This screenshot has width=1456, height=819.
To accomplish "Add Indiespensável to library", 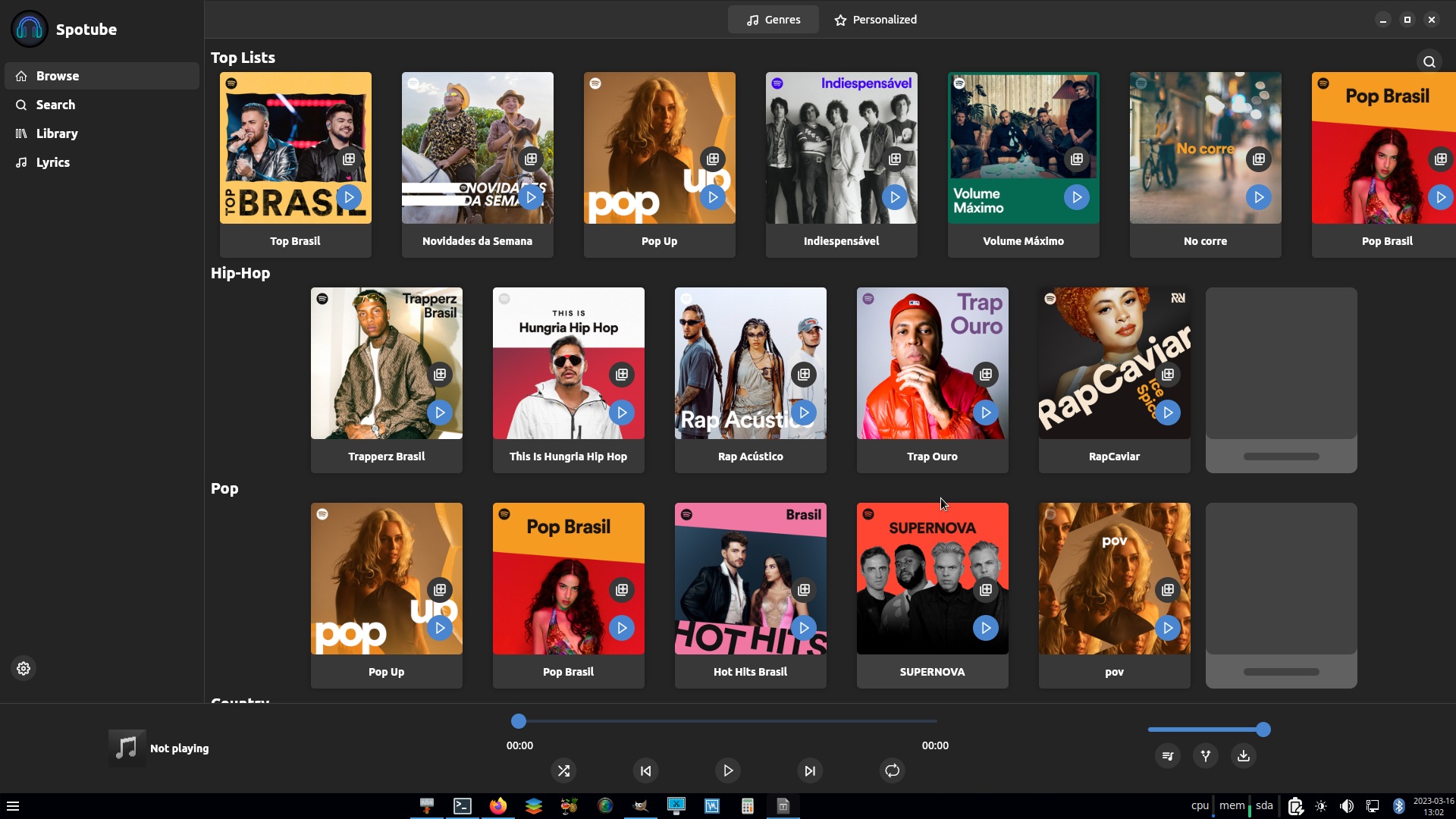I will (x=895, y=159).
